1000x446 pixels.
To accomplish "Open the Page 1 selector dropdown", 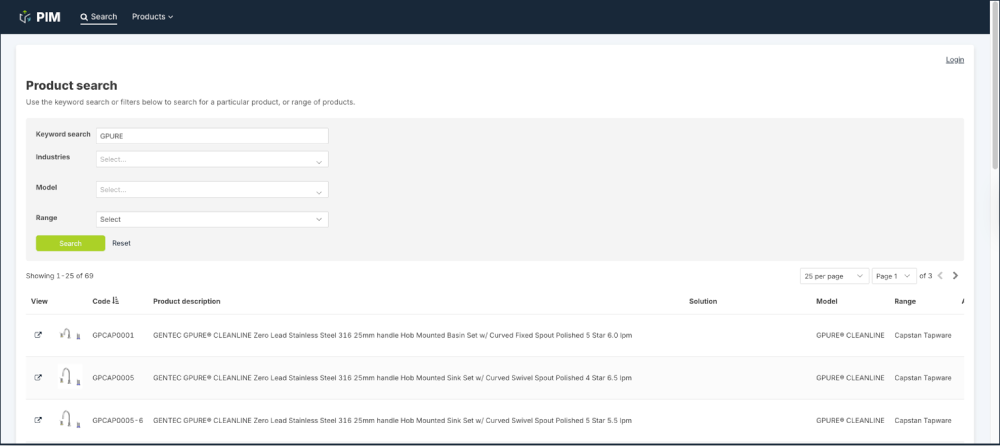I will tap(894, 276).
